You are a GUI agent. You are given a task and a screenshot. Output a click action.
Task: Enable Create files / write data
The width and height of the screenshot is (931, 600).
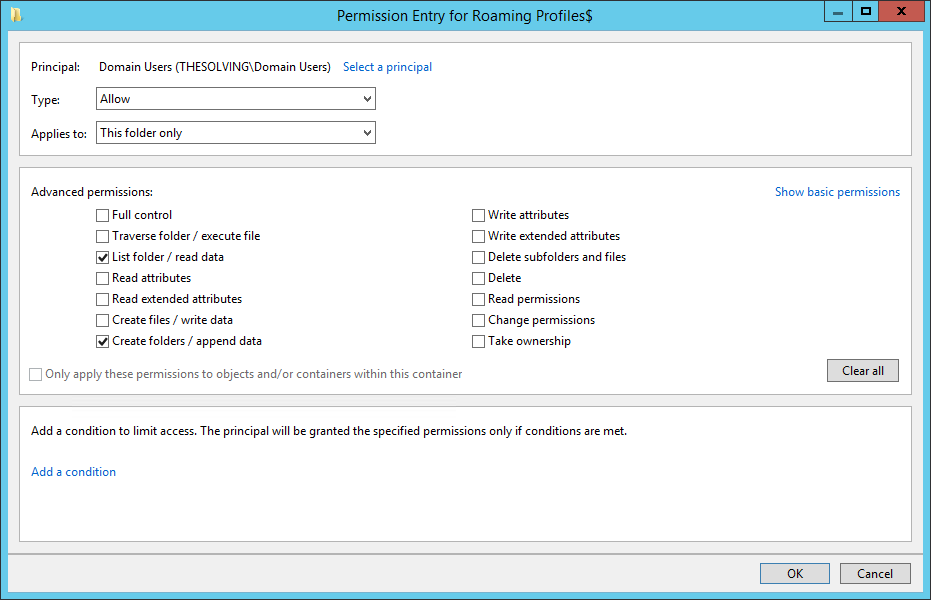pos(103,320)
